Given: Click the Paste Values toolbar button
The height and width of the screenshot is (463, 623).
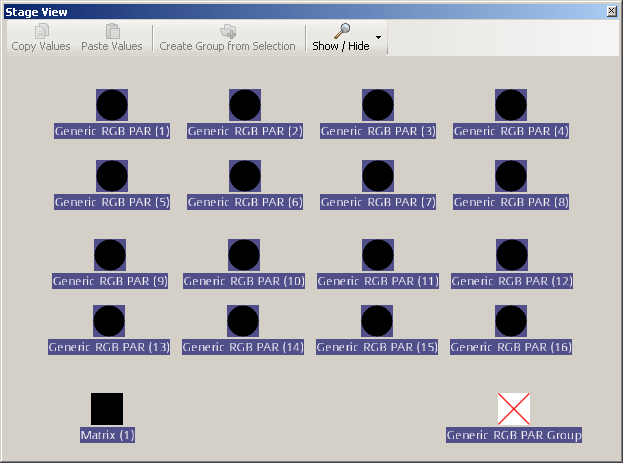Looking at the screenshot, I should click(x=112, y=38).
